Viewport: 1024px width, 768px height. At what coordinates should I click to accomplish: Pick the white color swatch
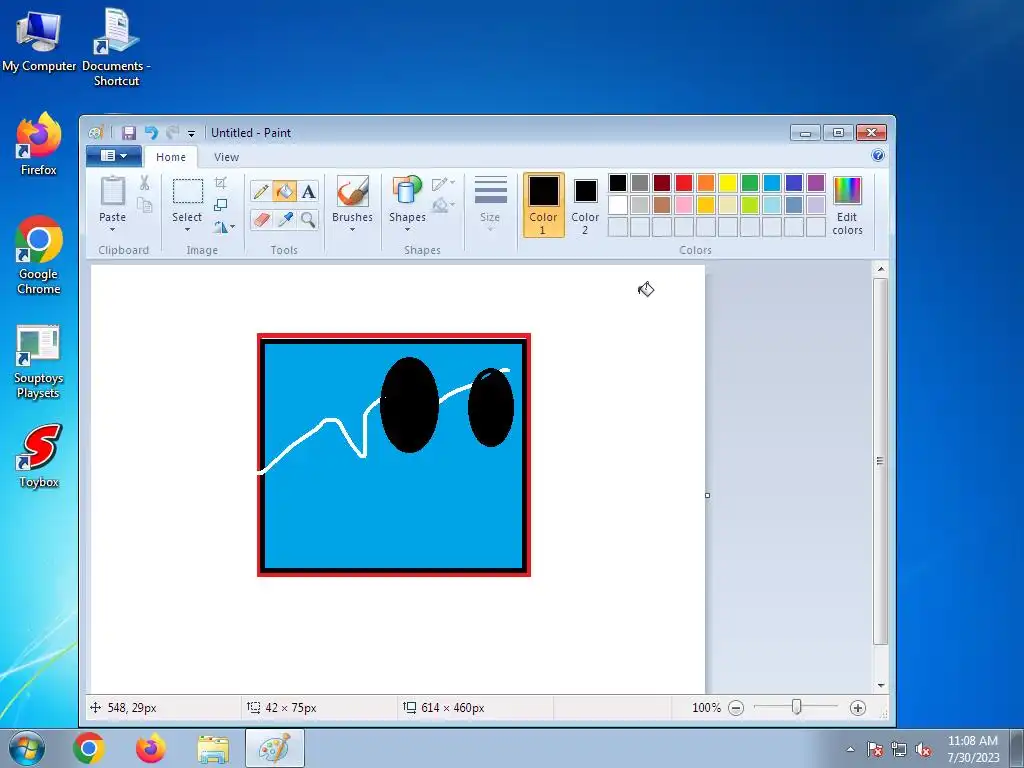618,205
